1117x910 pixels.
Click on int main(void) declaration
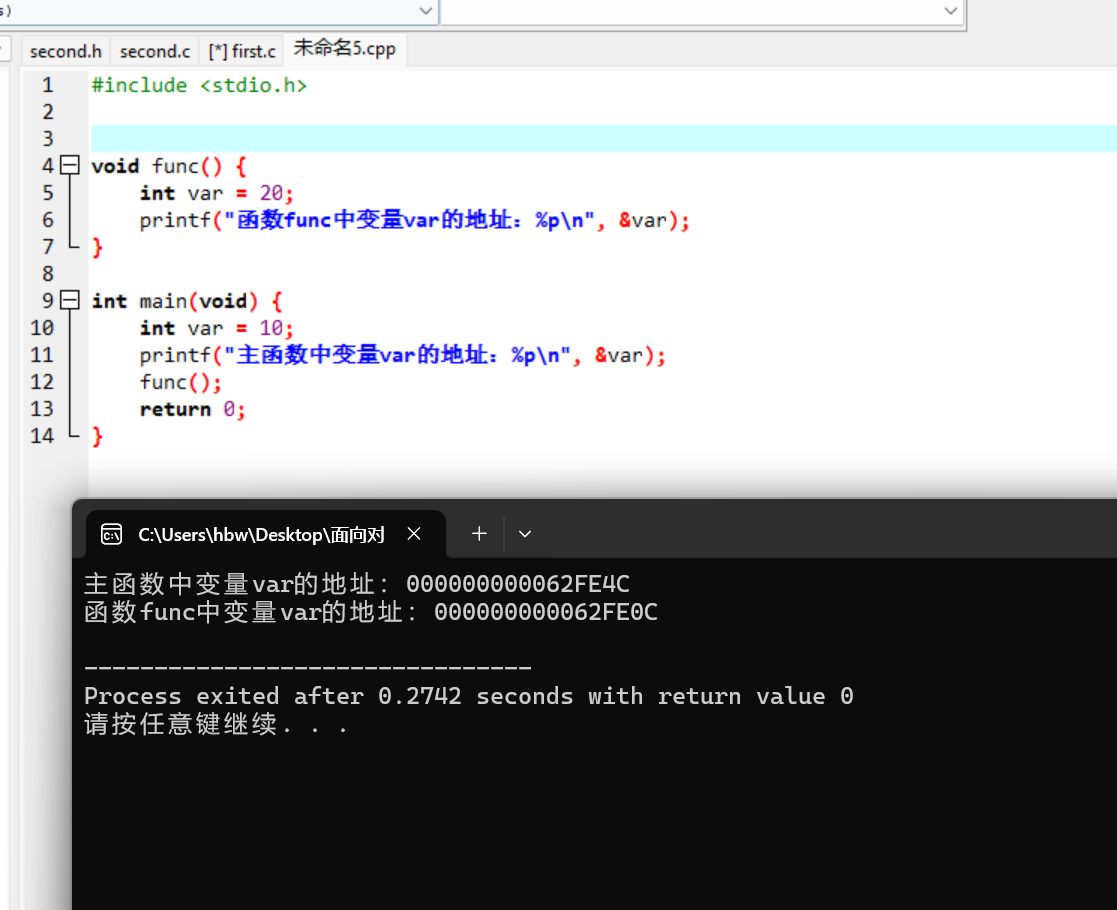pyautogui.click(x=187, y=301)
